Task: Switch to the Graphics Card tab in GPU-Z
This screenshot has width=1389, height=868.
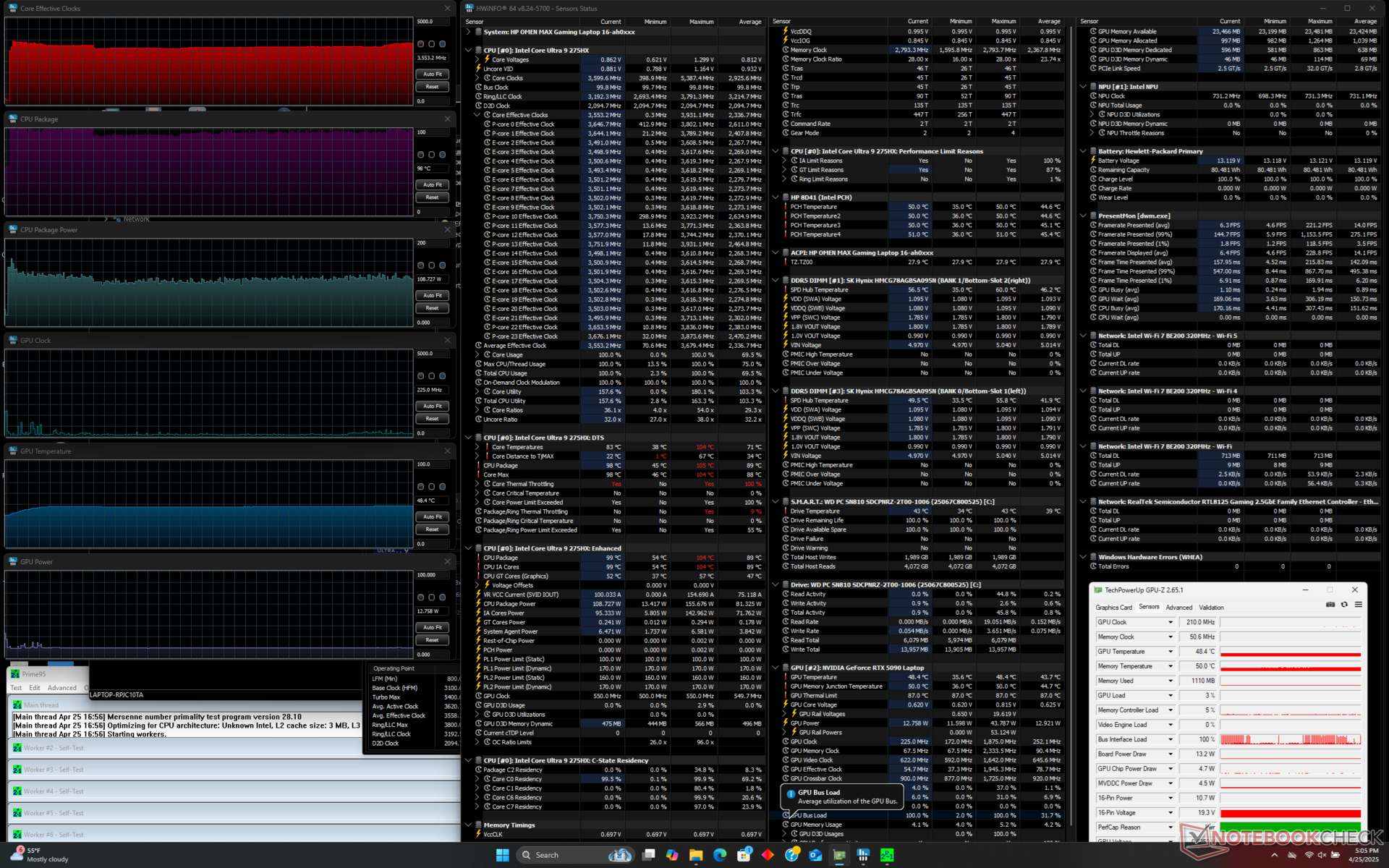Action: click(x=1113, y=608)
